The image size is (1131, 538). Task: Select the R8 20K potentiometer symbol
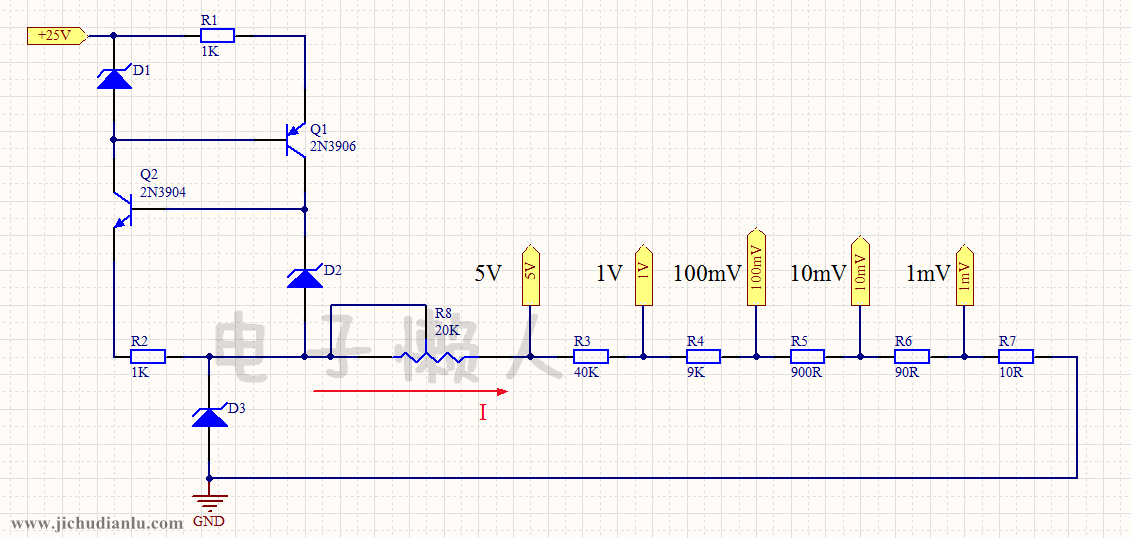(427, 355)
